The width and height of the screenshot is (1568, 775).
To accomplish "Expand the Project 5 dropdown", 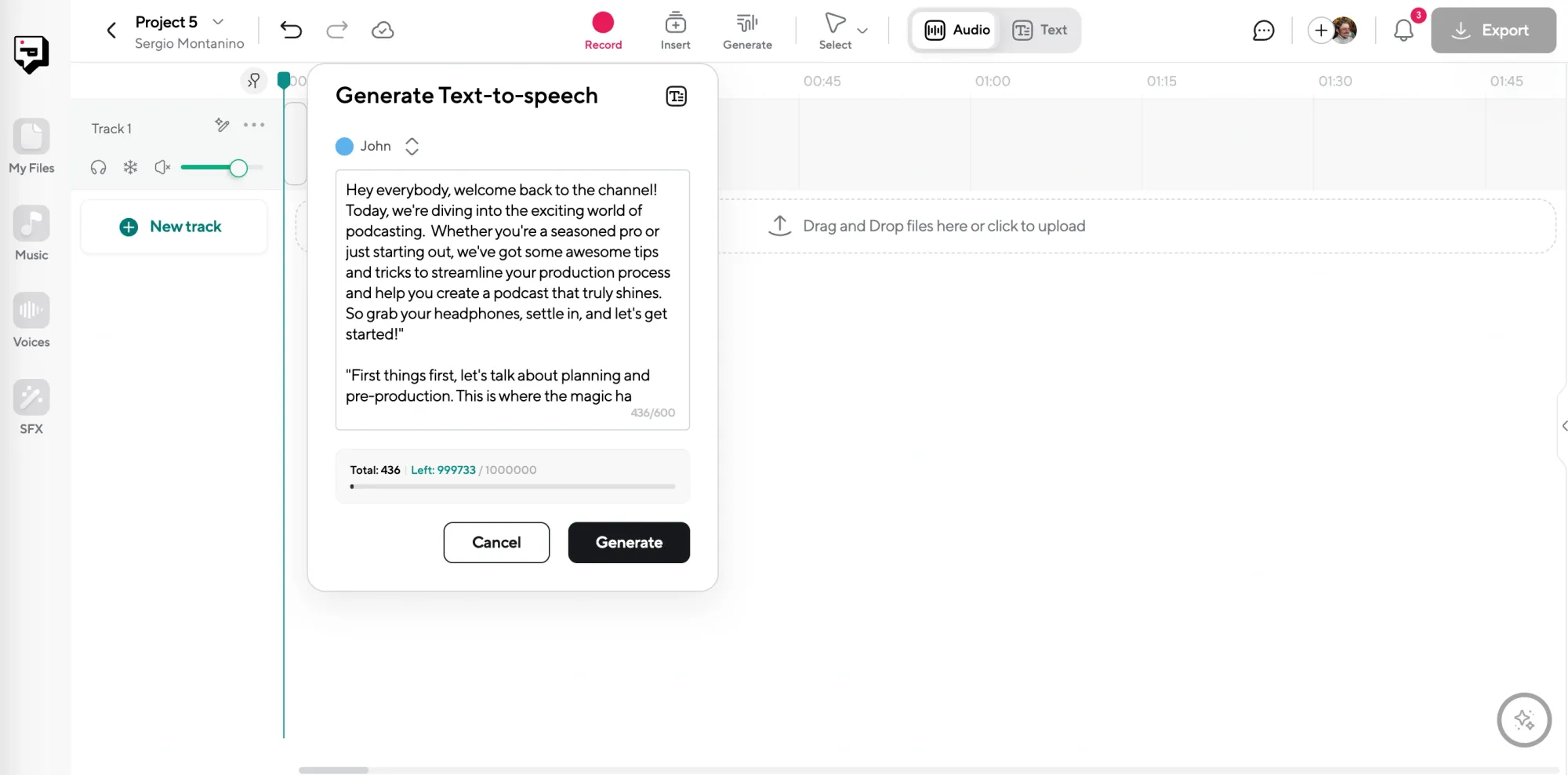I will click(x=219, y=22).
